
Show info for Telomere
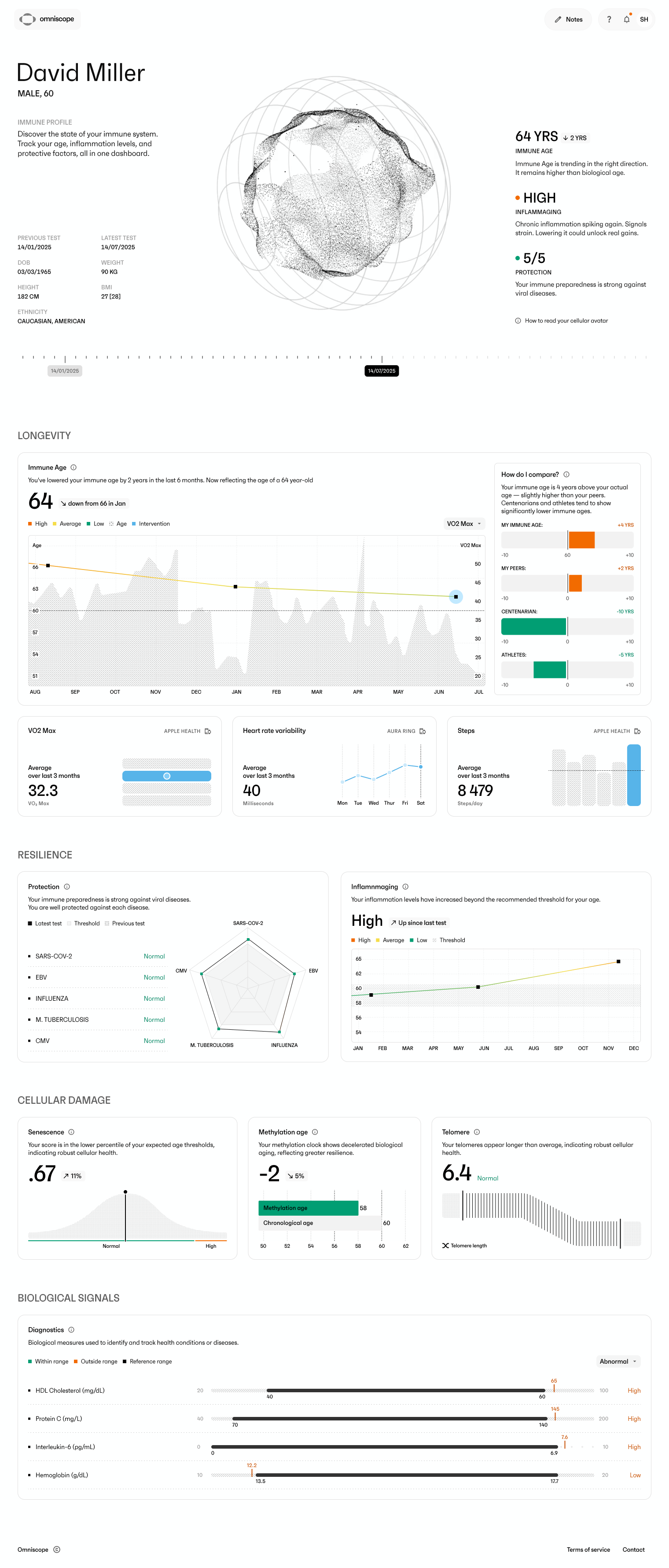click(x=477, y=1132)
